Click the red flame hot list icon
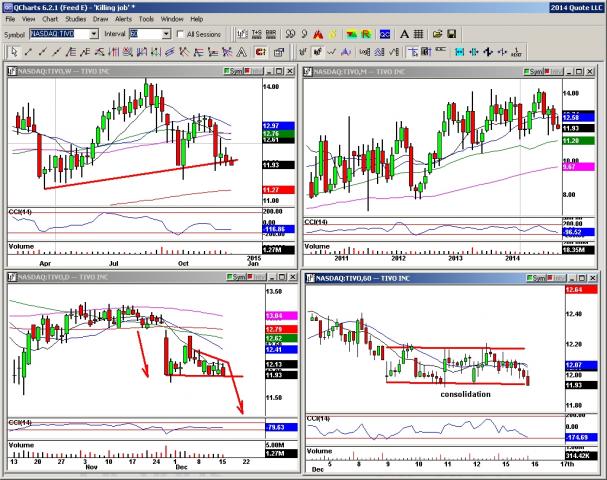This screenshot has width=607, height=480. click(x=318, y=34)
